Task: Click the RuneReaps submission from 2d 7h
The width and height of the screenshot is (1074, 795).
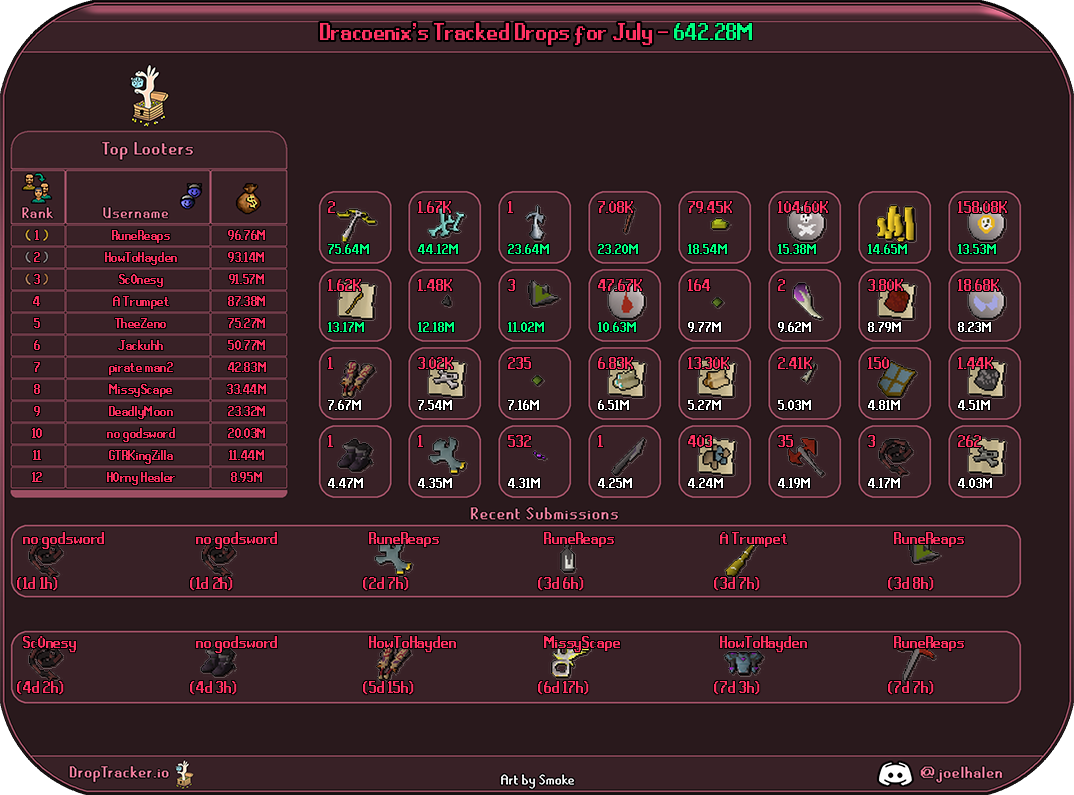Action: [402, 561]
